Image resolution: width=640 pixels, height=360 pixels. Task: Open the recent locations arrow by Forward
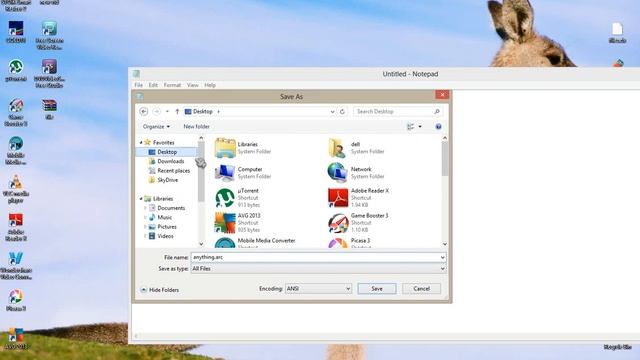(x=167, y=111)
